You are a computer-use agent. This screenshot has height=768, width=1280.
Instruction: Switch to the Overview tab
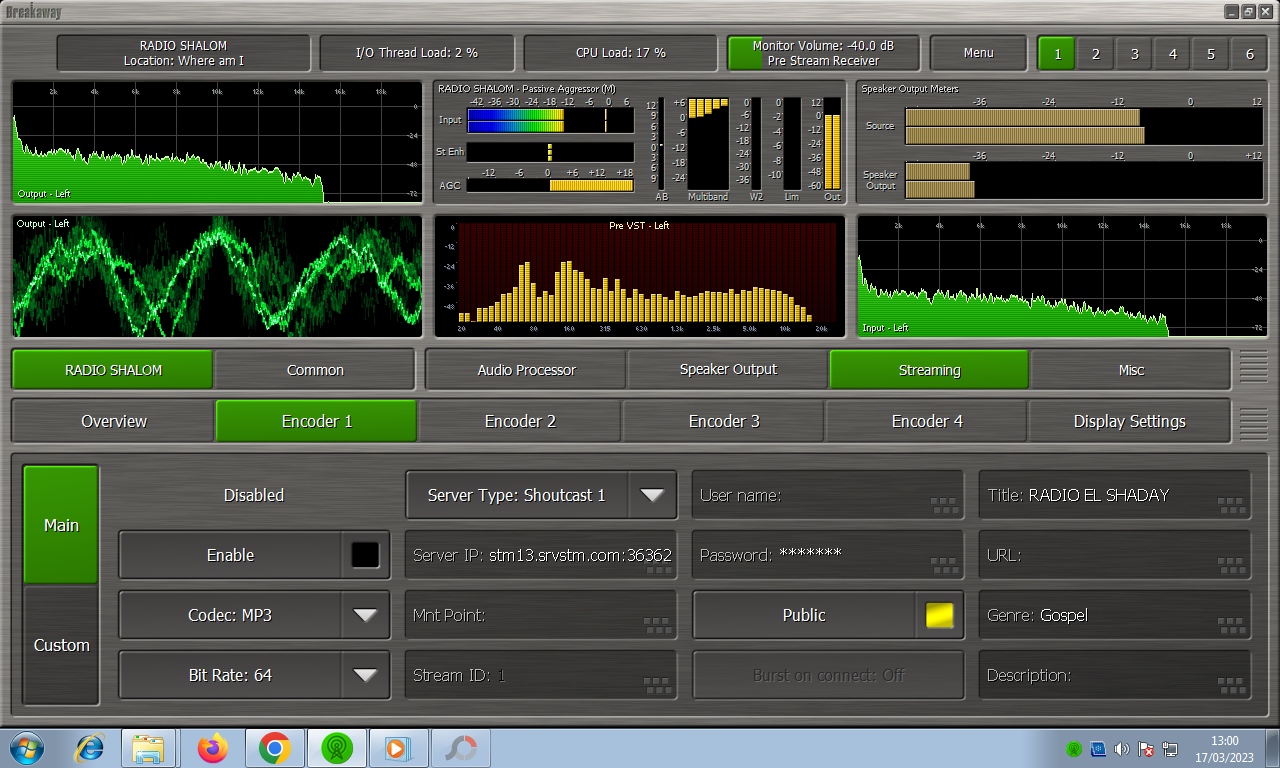coord(113,421)
